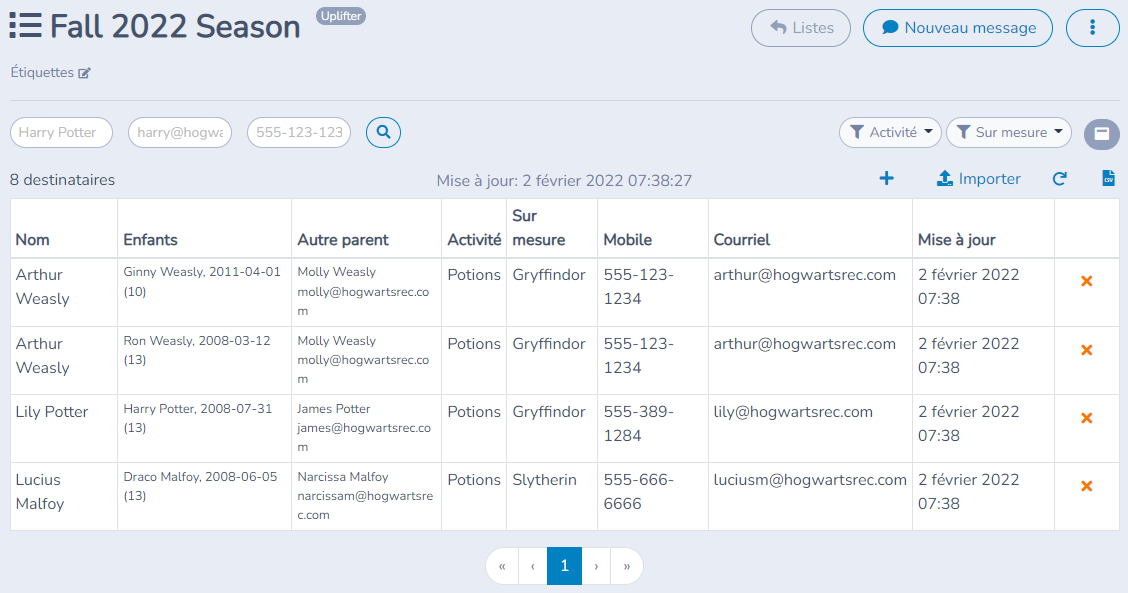
Task: Click Draco Malfoy child entry
Action: [x=200, y=486]
